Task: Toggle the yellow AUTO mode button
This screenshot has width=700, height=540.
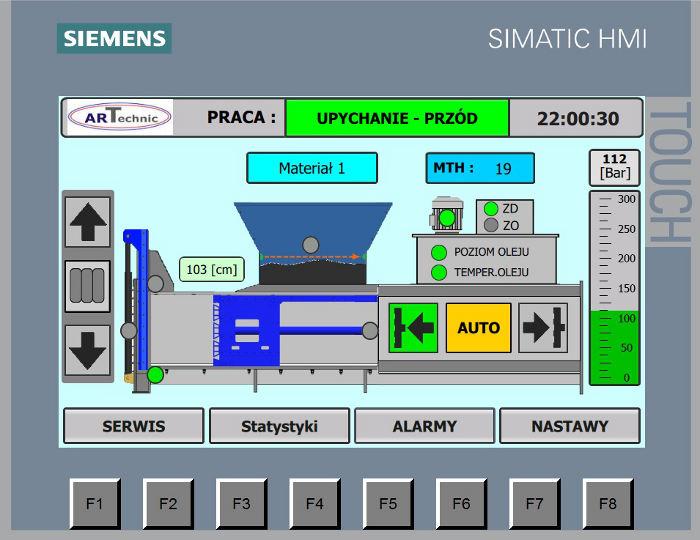Action: 479,328
